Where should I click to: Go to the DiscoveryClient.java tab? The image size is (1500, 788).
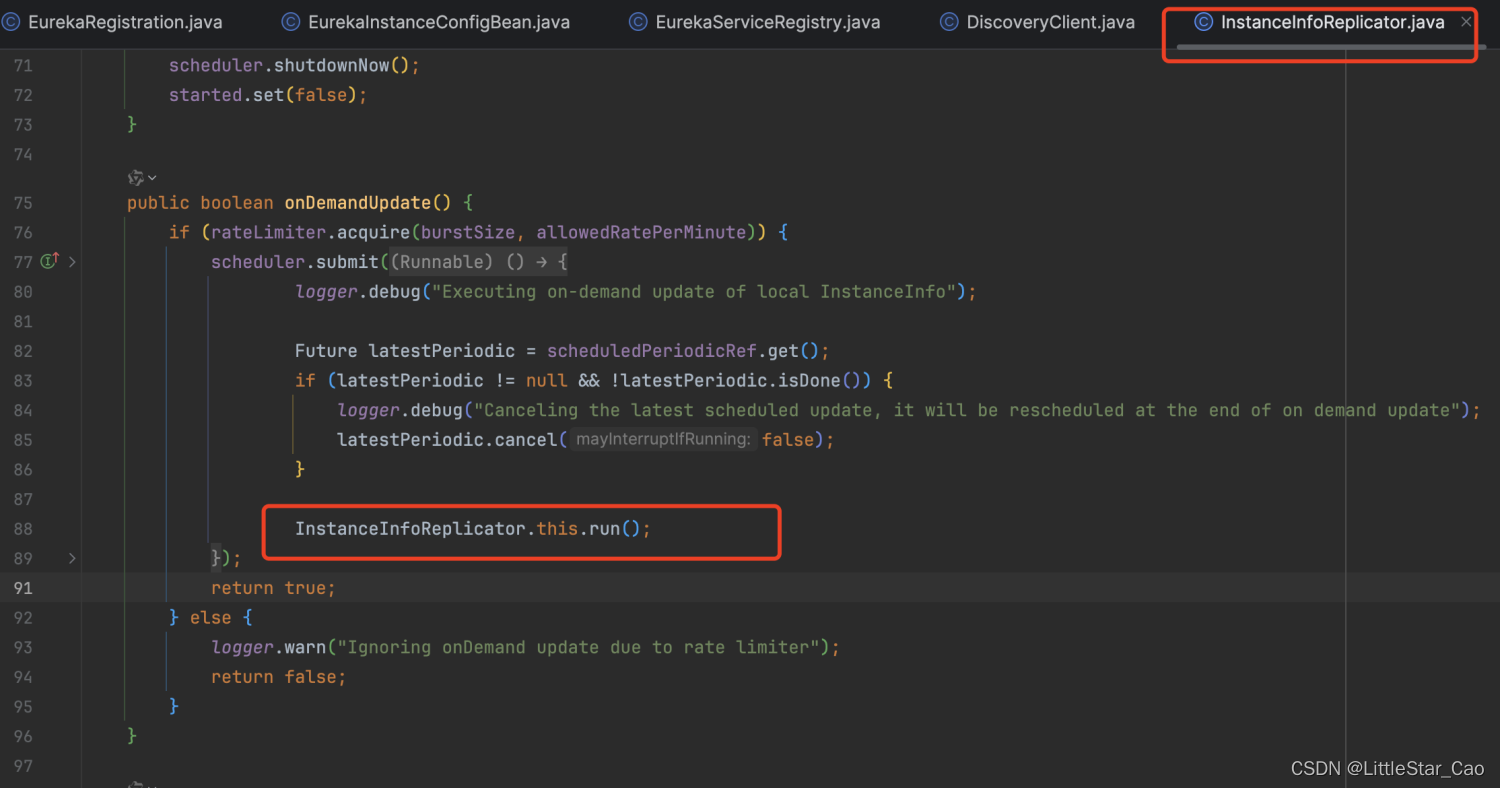click(1050, 22)
